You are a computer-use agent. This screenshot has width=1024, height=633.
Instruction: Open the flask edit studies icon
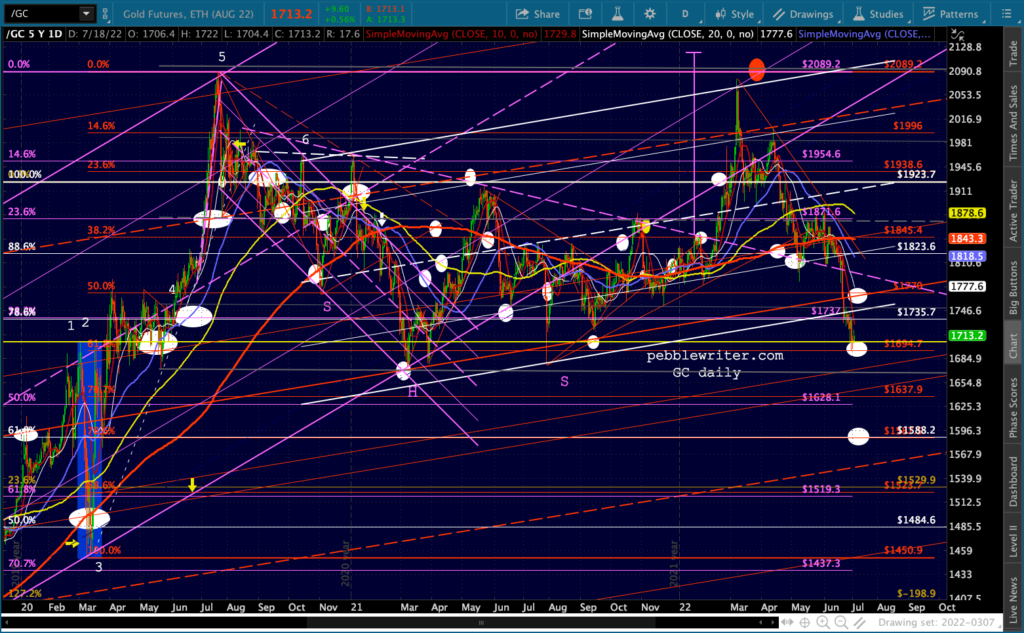coord(617,14)
